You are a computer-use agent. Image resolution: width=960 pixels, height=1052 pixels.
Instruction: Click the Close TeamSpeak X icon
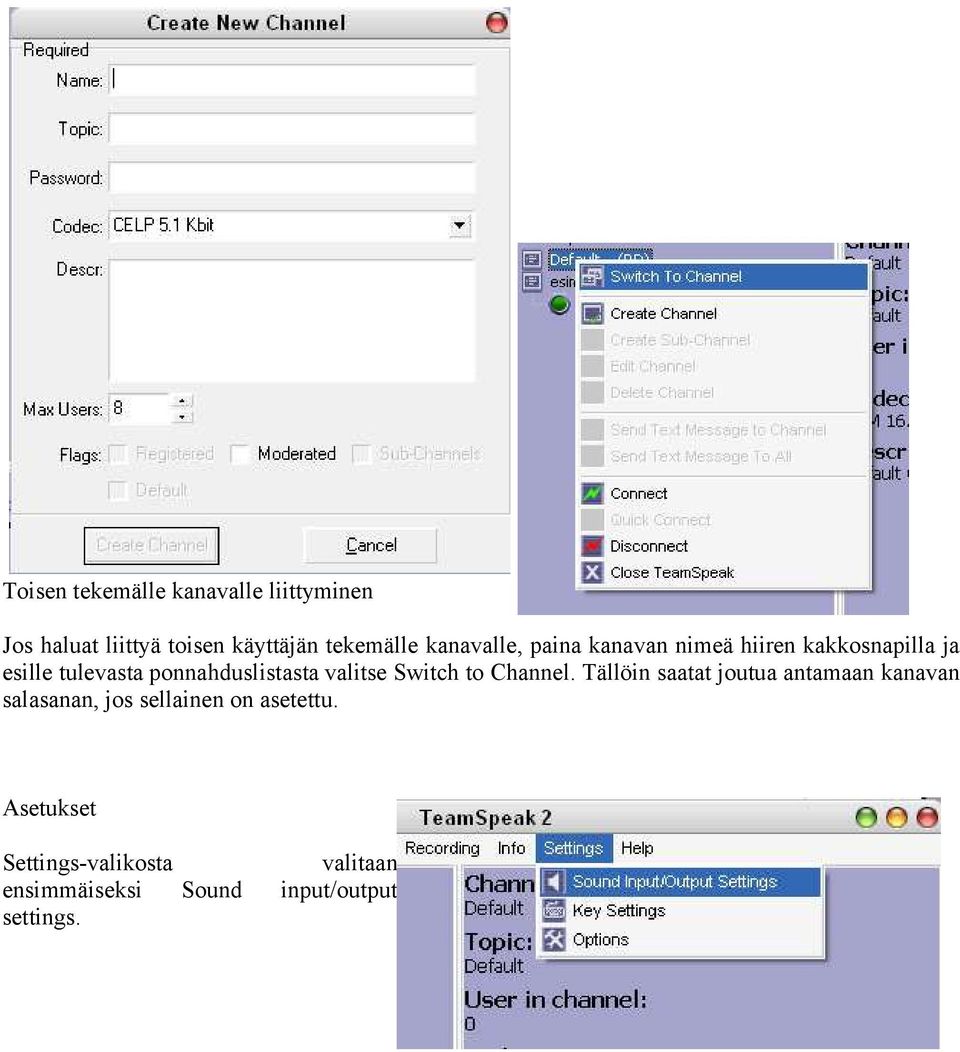pos(592,572)
